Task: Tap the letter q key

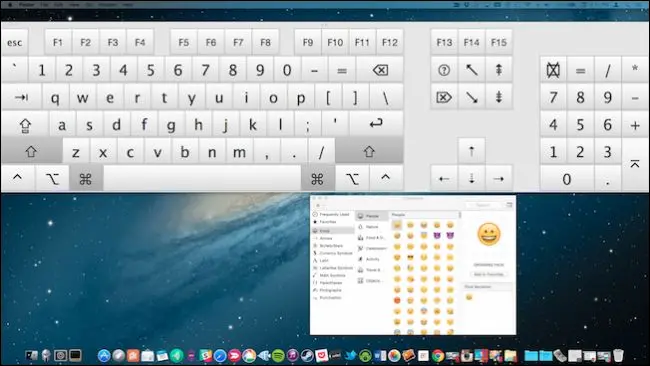Action: (x=55, y=97)
